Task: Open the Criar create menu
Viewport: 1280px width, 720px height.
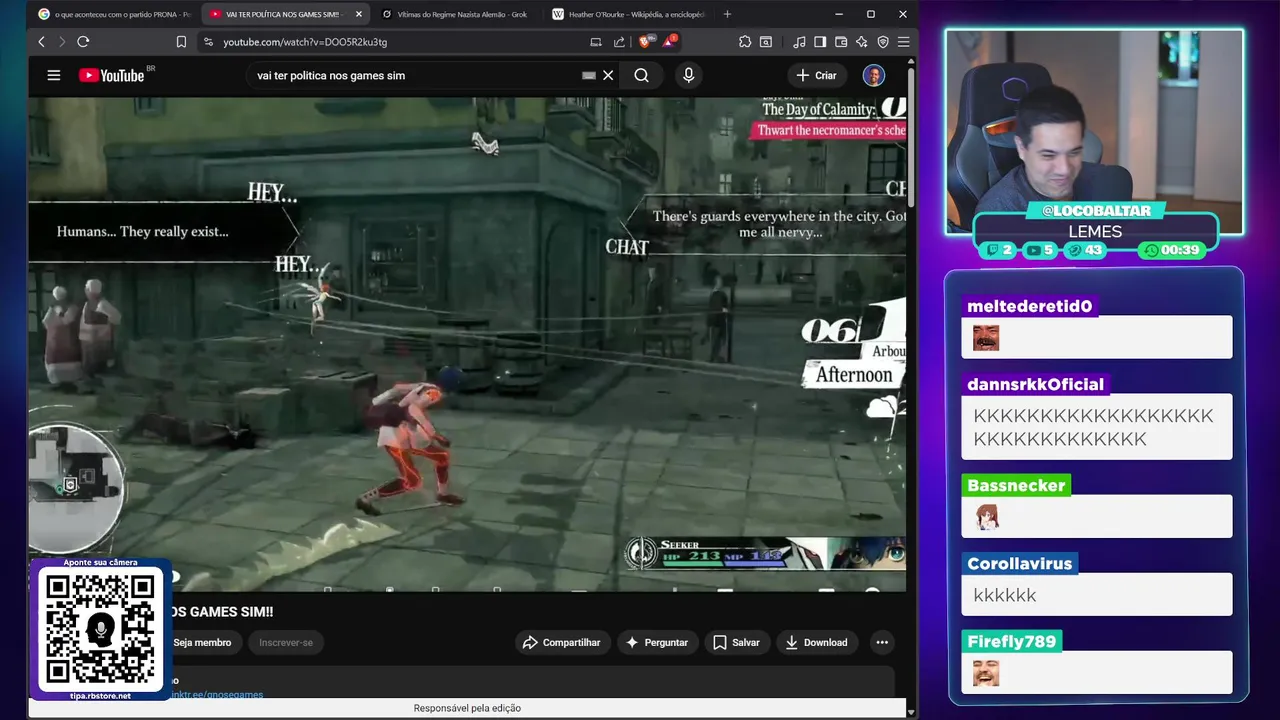Action: click(x=816, y=75)
